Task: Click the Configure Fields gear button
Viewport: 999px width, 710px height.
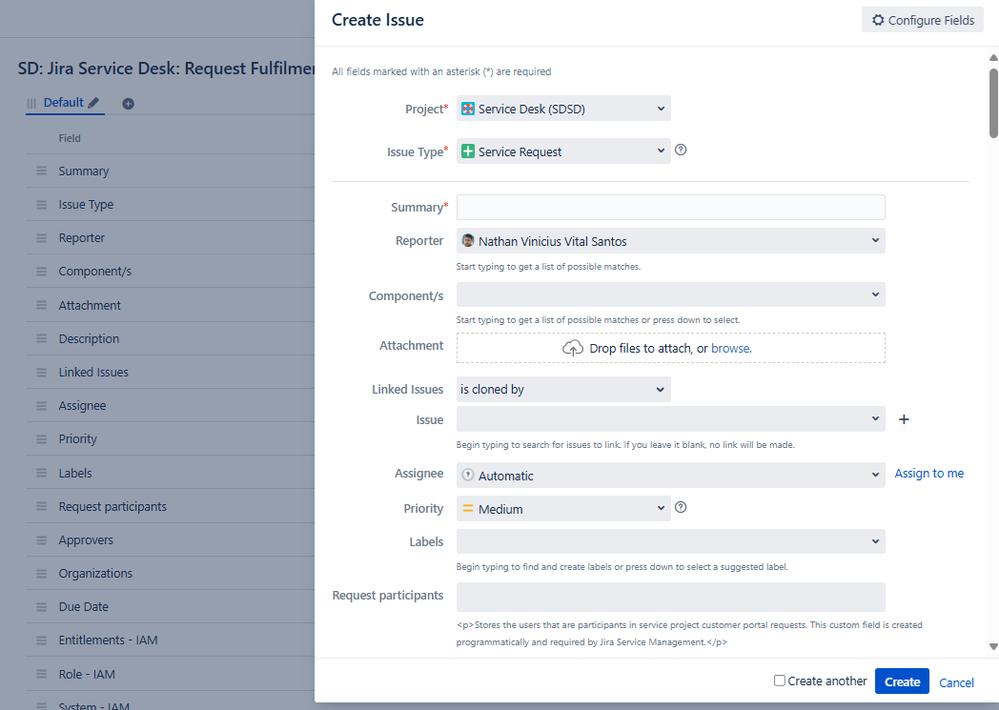Action: (x=922, y=20)
